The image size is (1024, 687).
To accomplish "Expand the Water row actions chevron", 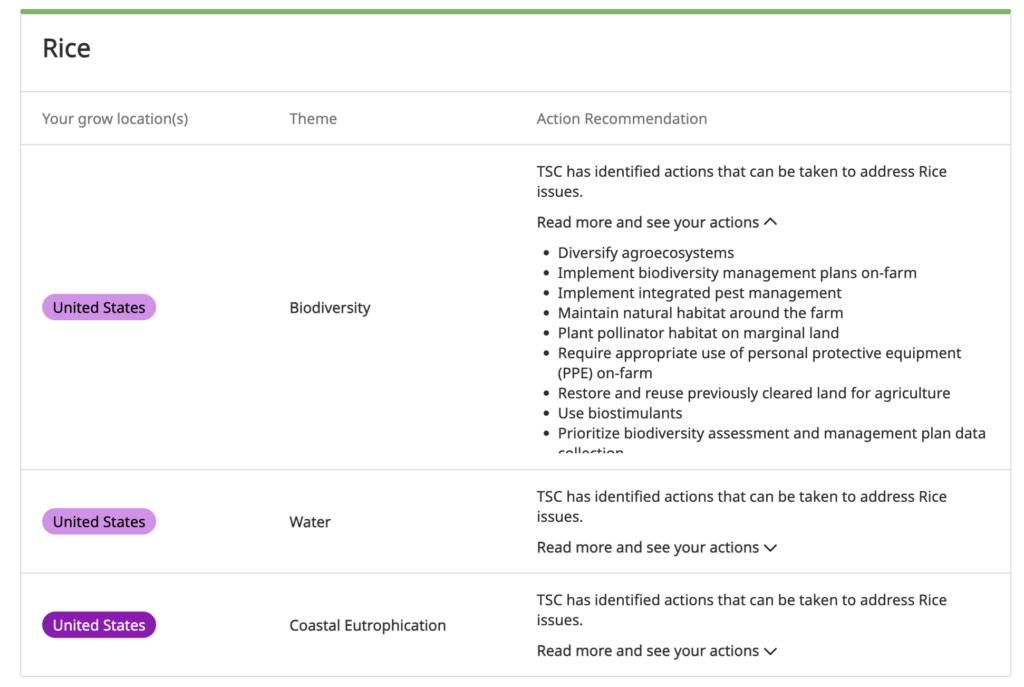I will (770, 548).
